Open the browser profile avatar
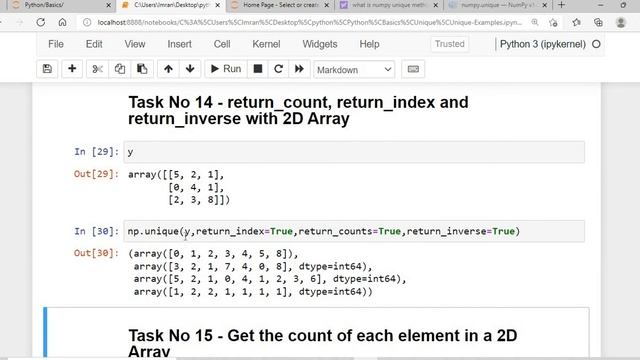Screen dimensions: 640x360 click(x=621, y=22)
